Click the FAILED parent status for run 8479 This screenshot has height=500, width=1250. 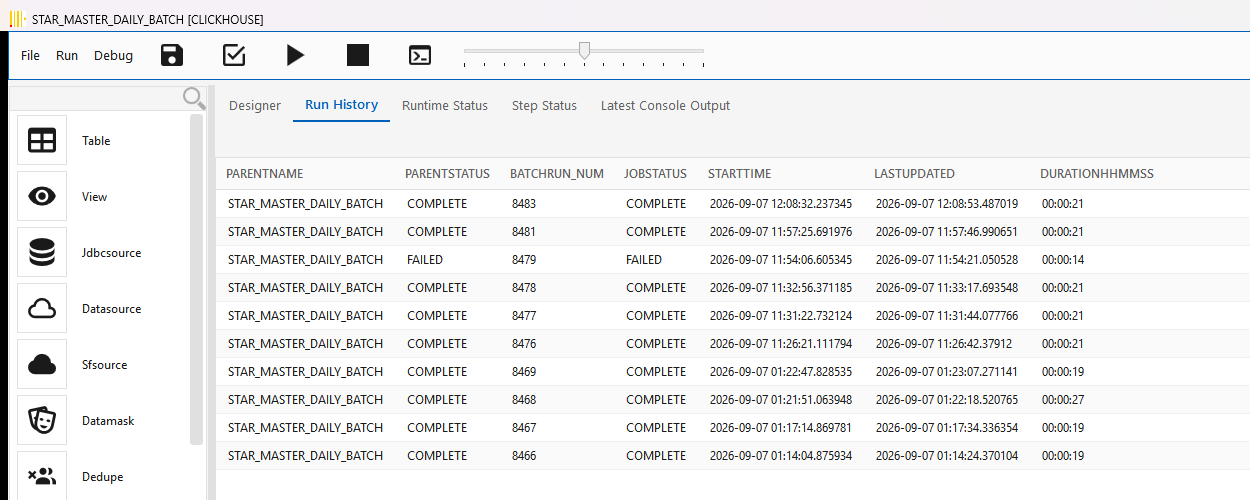click(x=425, y=260)
